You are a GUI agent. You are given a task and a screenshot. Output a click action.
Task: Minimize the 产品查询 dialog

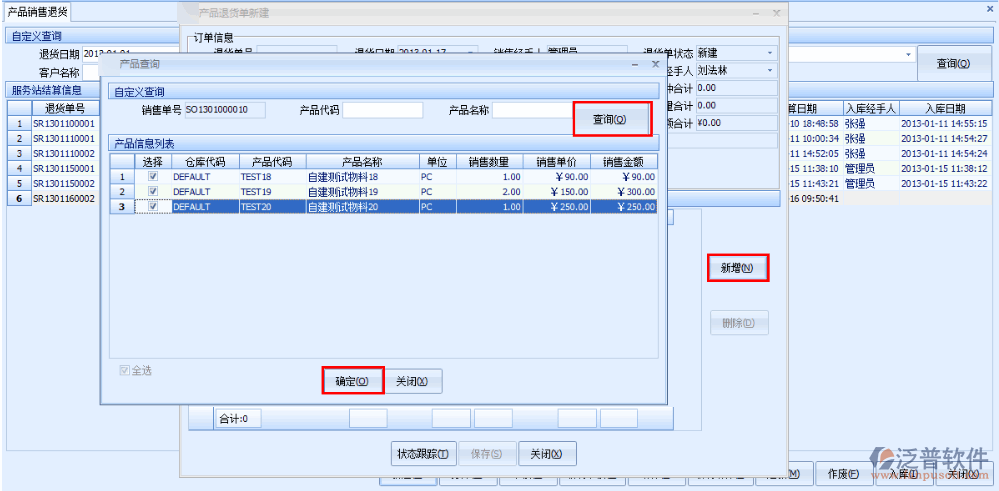(635, 64)
